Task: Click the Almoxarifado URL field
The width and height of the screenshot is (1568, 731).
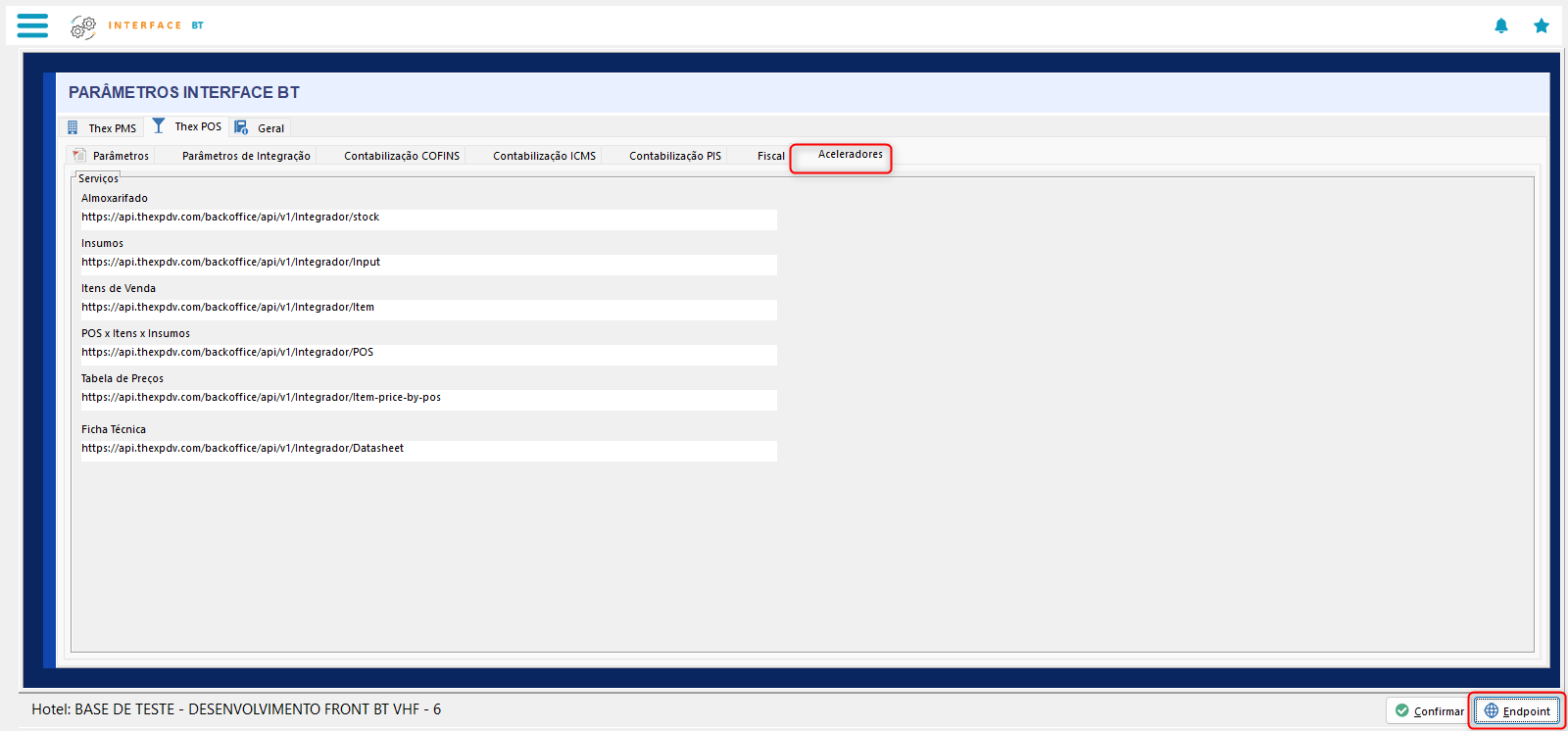Action: coord(429,219)
